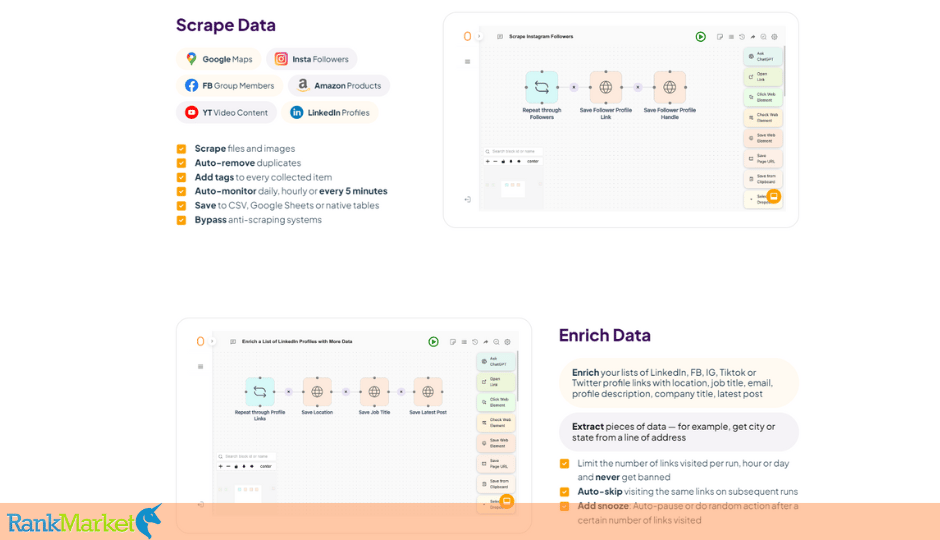
Task: Open settings gear in Enrich LinkedIn editor
Action: pos(507,342)
